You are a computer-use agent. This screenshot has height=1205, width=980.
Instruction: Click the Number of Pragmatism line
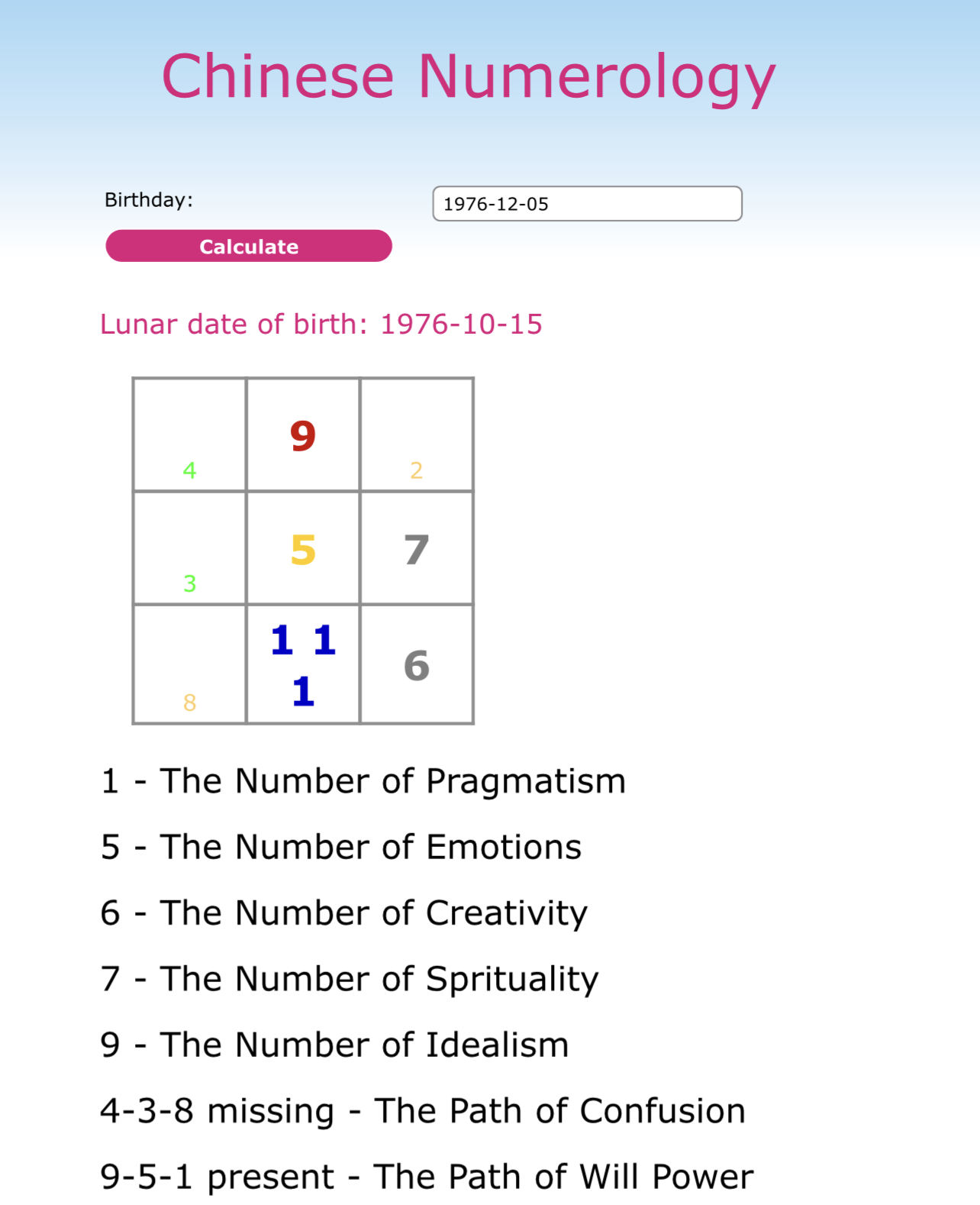(x=363, y=781)
